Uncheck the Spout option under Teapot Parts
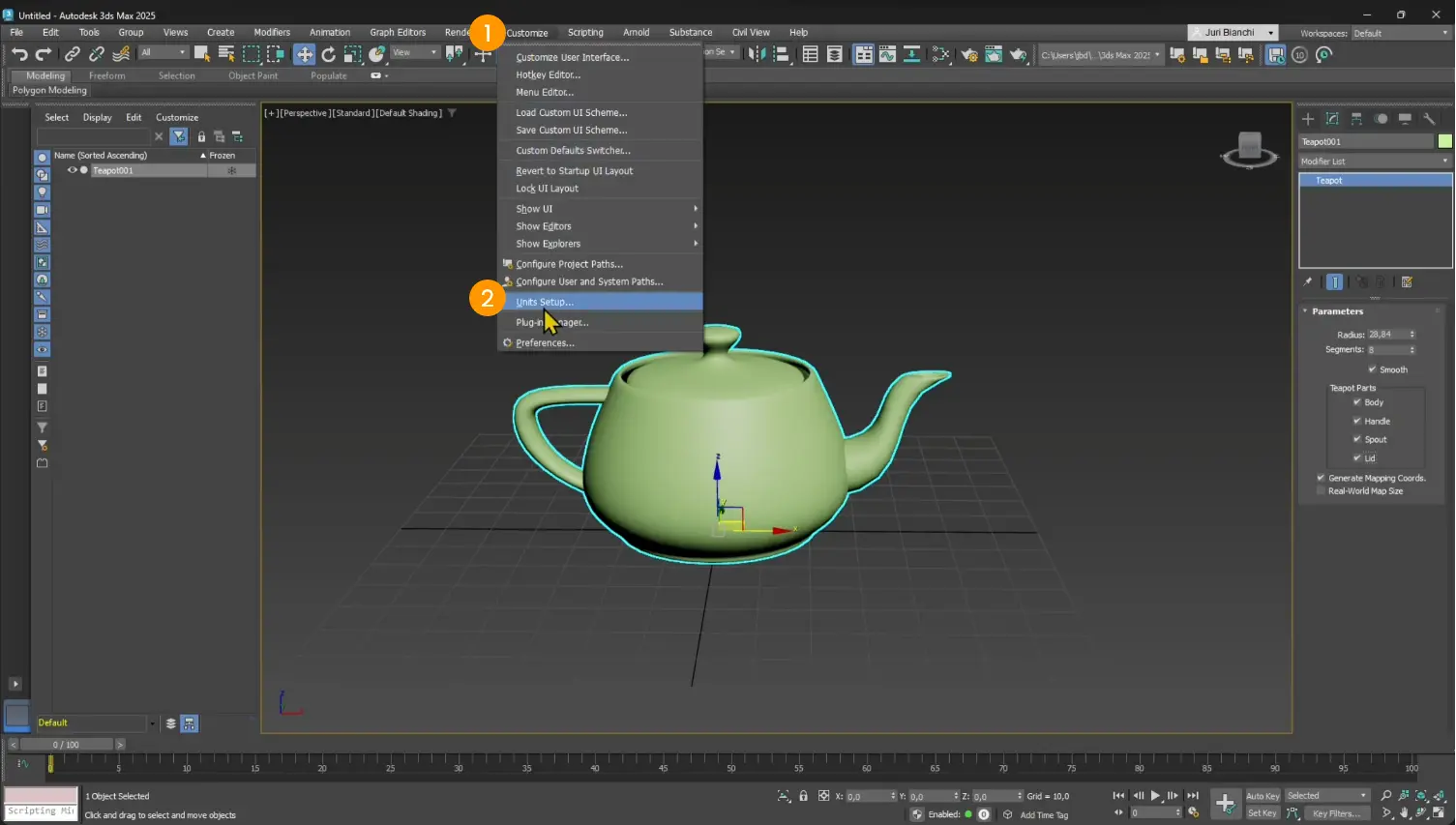1456x825 pixels. click(x=1357, y=439)
